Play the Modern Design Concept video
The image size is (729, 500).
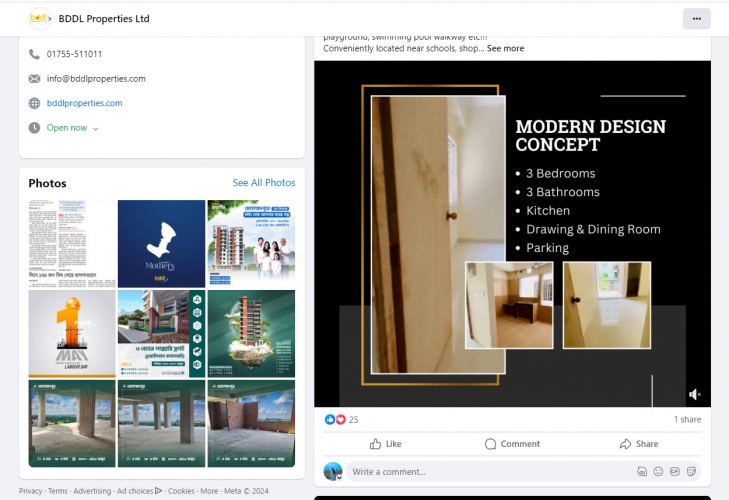(512, 234)
